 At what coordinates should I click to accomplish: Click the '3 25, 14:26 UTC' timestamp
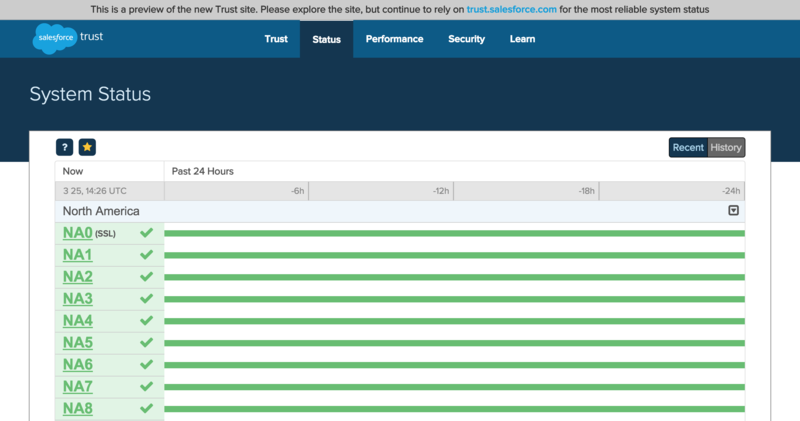94,191
